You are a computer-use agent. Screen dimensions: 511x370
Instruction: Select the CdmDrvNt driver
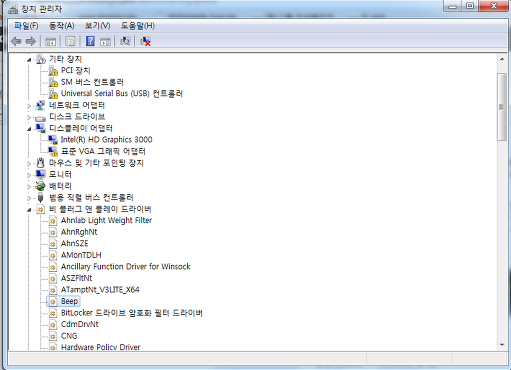pos(80,324)
